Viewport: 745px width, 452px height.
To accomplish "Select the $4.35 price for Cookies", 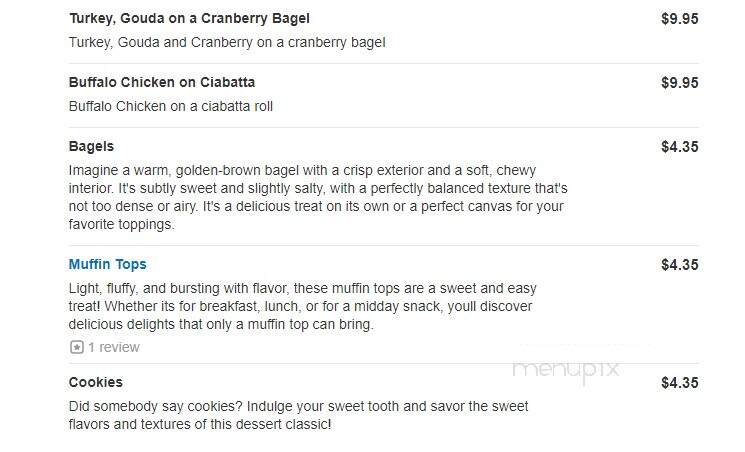I will pos(679,383).
